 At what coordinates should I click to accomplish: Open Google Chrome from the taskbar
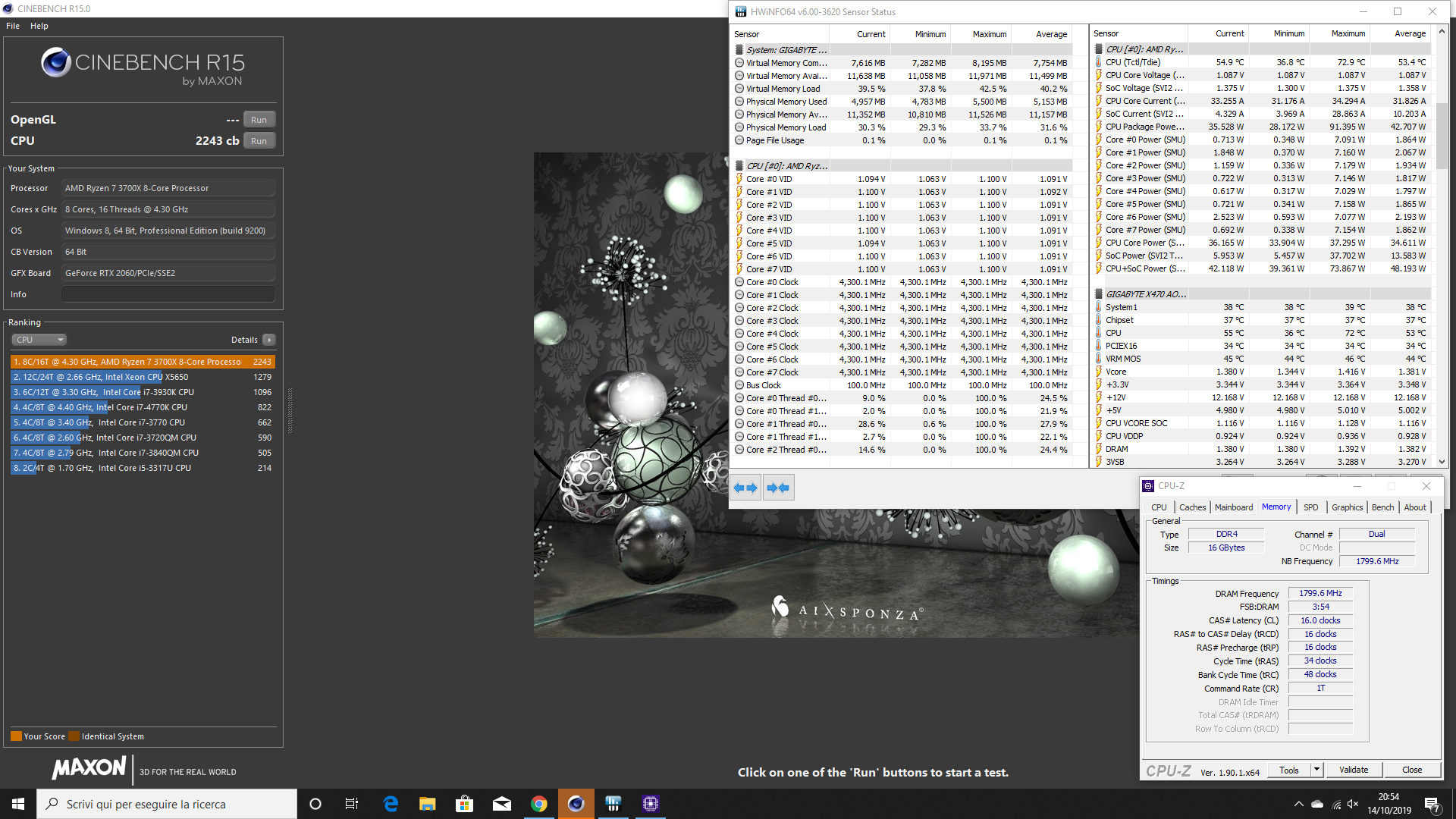[x=538, y=804]
